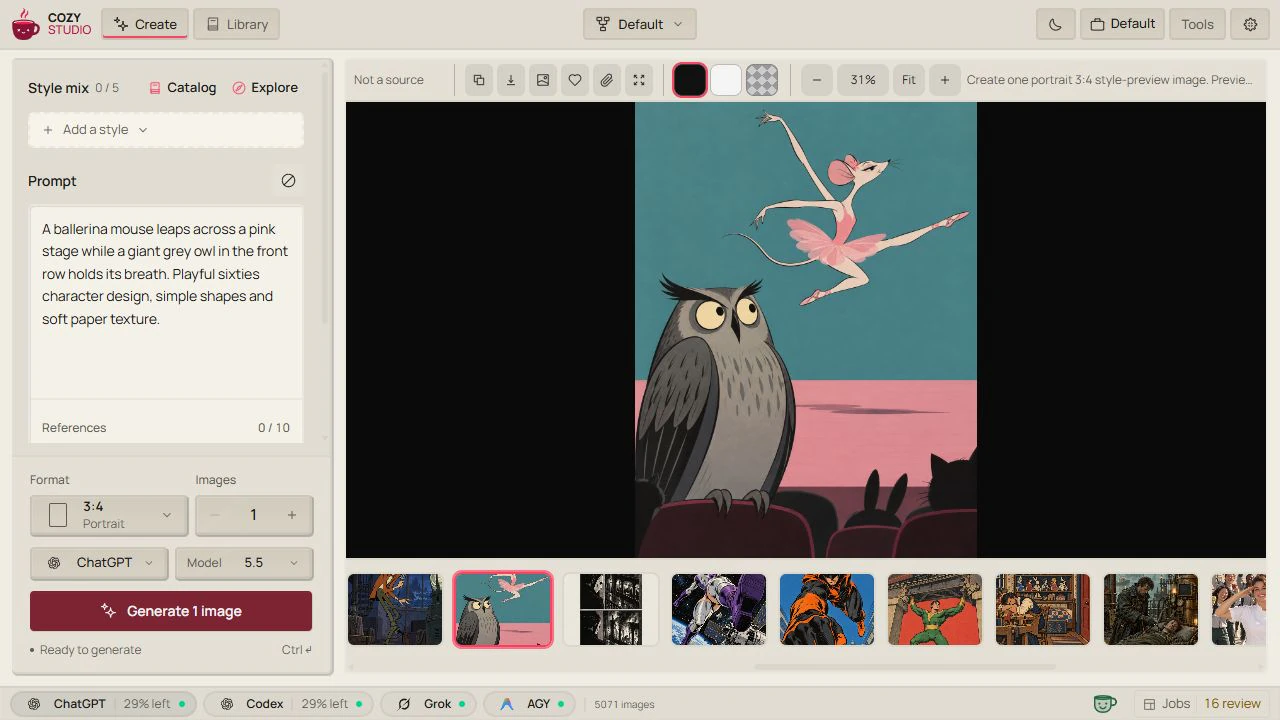Click the copy image icon in toolbar

479,80
